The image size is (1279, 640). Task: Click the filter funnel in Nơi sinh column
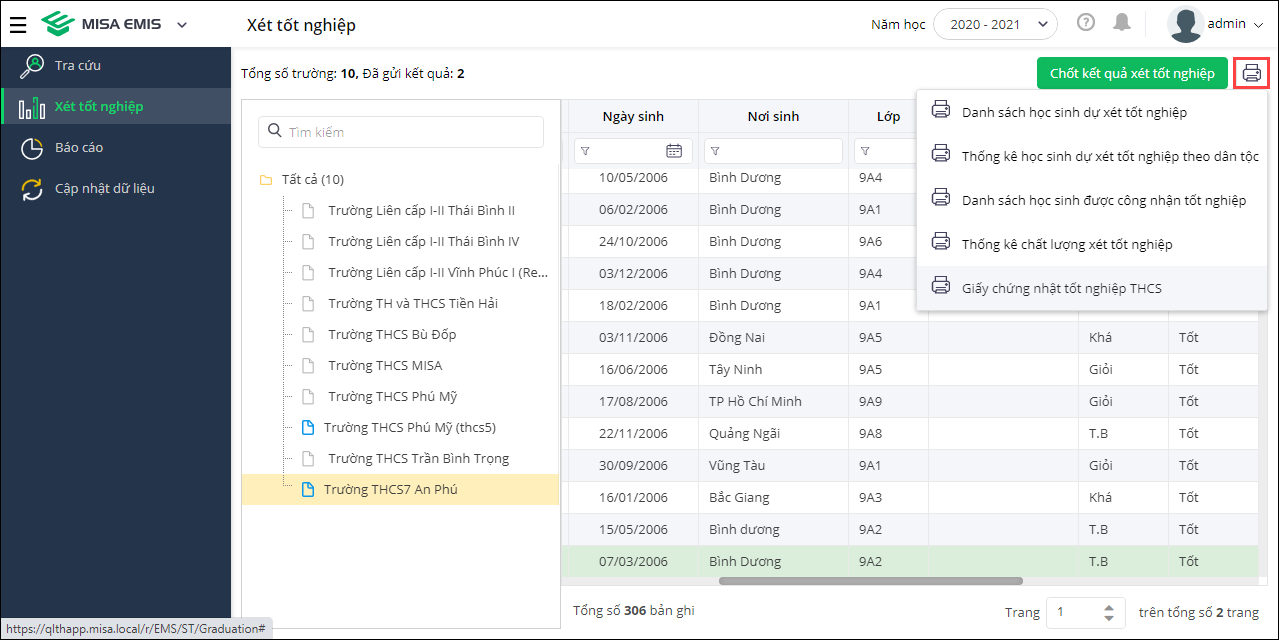(x=716, y=151)
